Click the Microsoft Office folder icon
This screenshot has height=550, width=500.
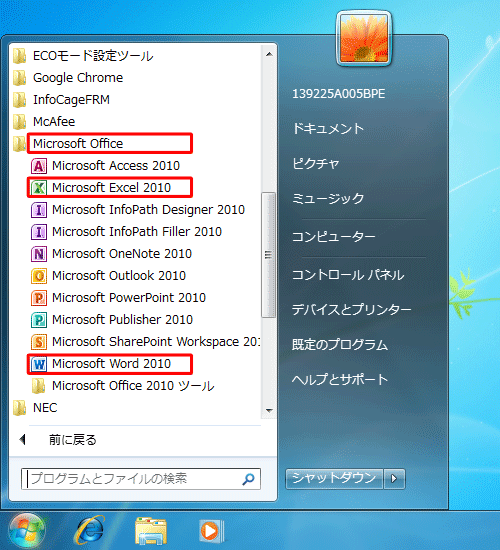click(x=20, y=144)
